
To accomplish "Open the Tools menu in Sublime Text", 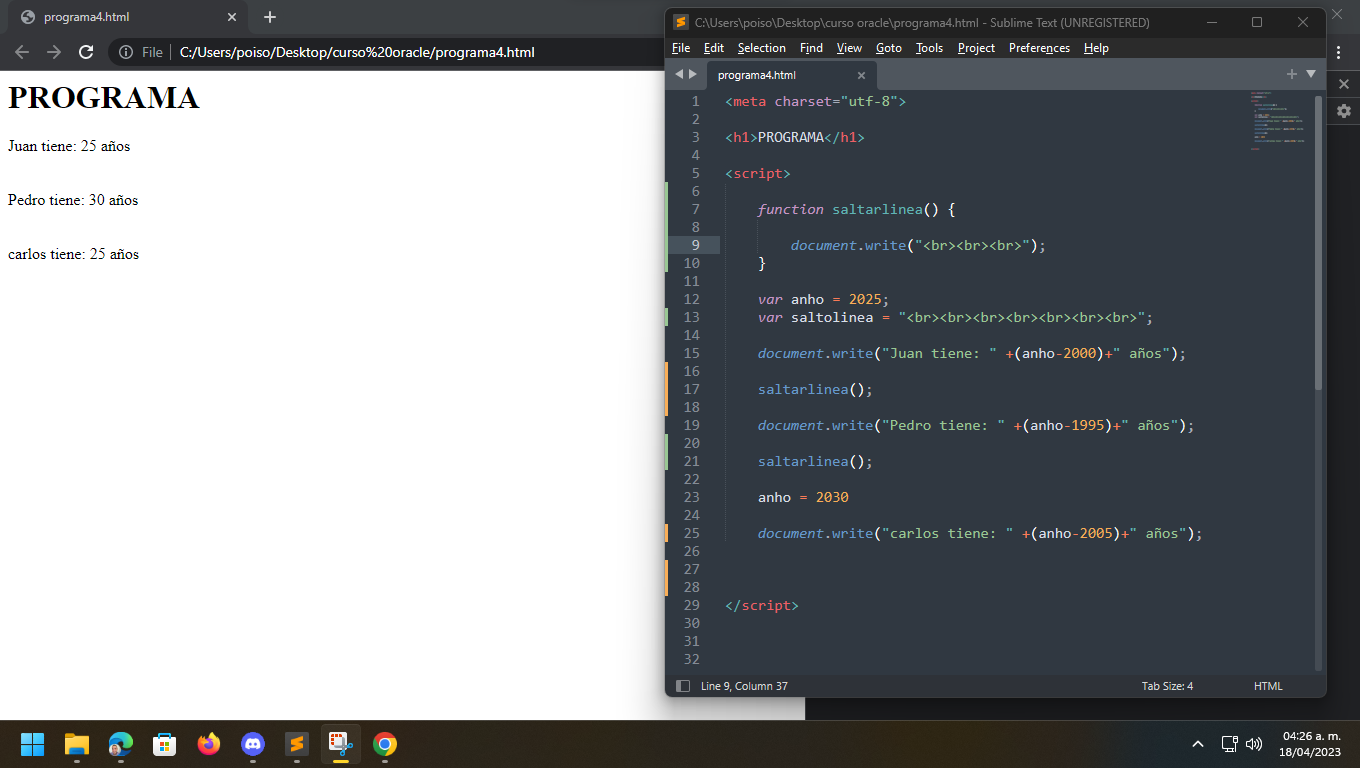I will point(930,48).
